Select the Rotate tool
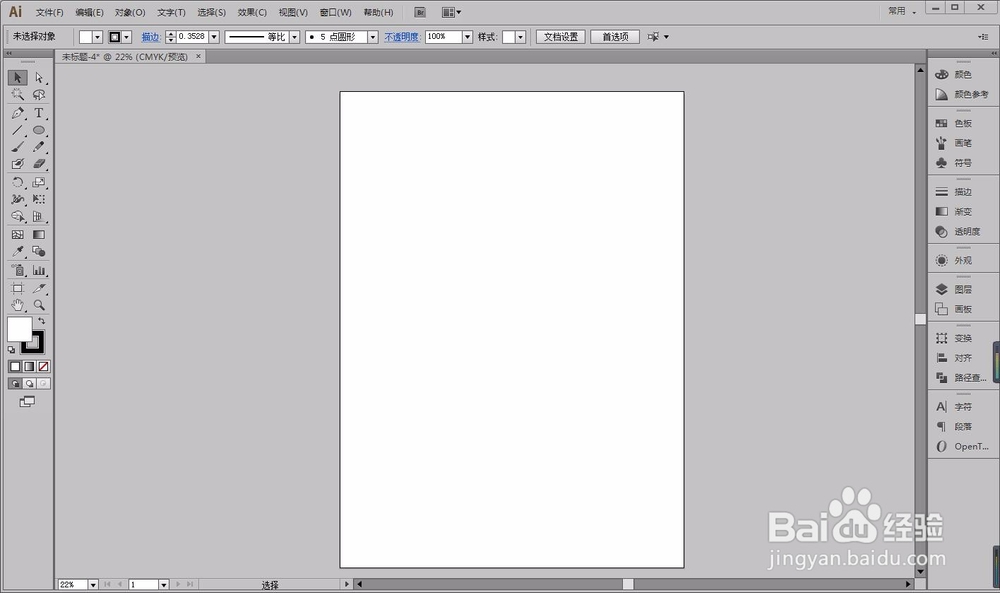 [17, 182]
